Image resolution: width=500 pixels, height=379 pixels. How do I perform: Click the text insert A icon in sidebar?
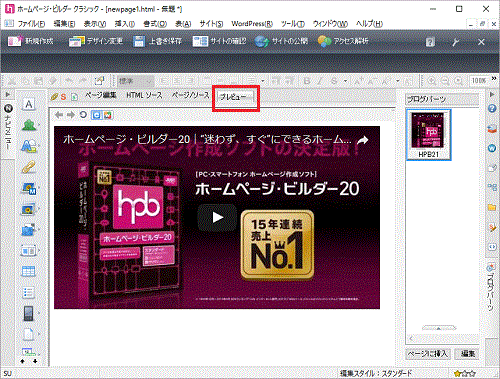(x=29, y=105)
